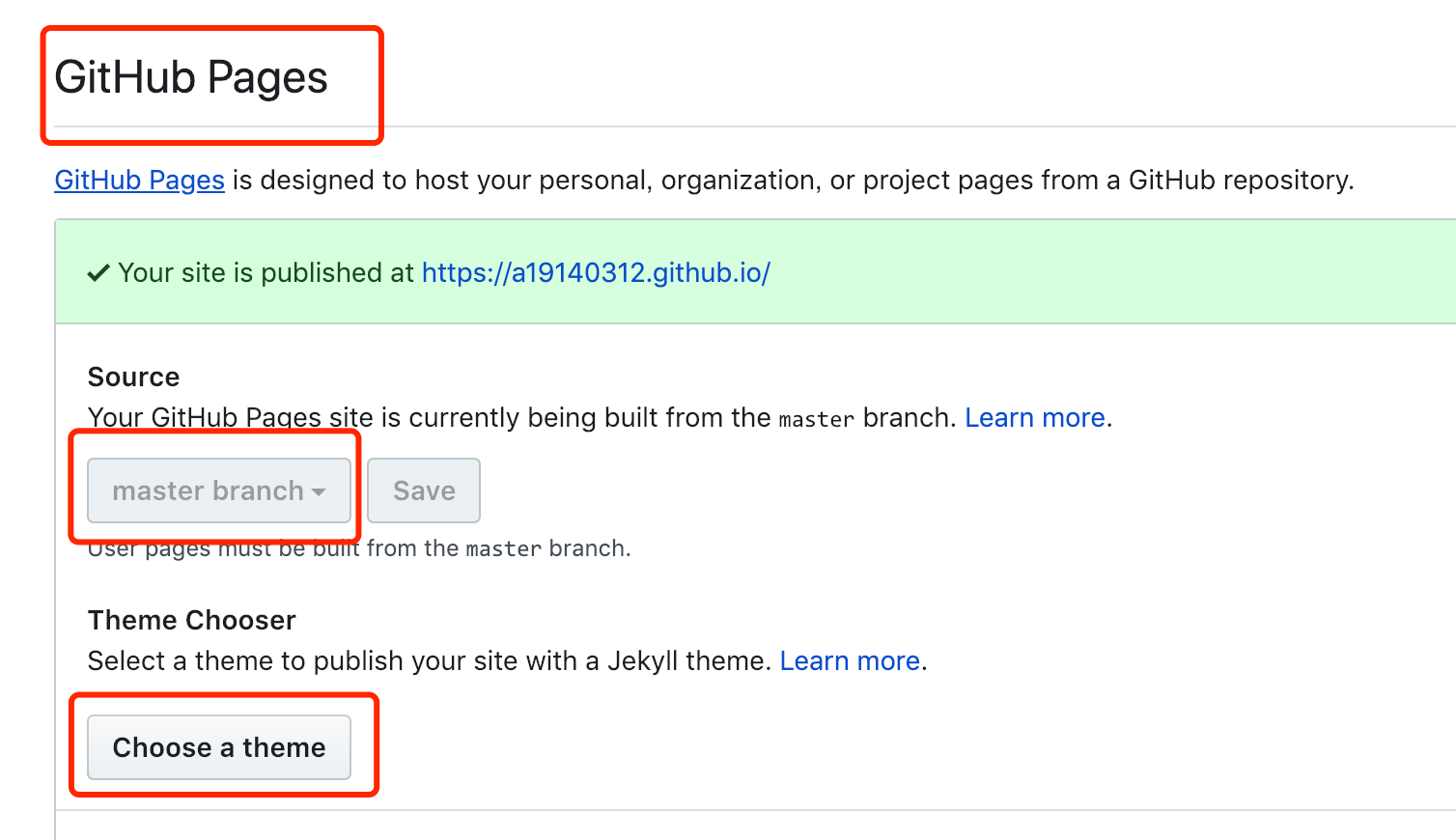Viewport: 1456px width, 840px height.
Task: Open Learn more in Theme Chooser section
Action: (849, 660)
